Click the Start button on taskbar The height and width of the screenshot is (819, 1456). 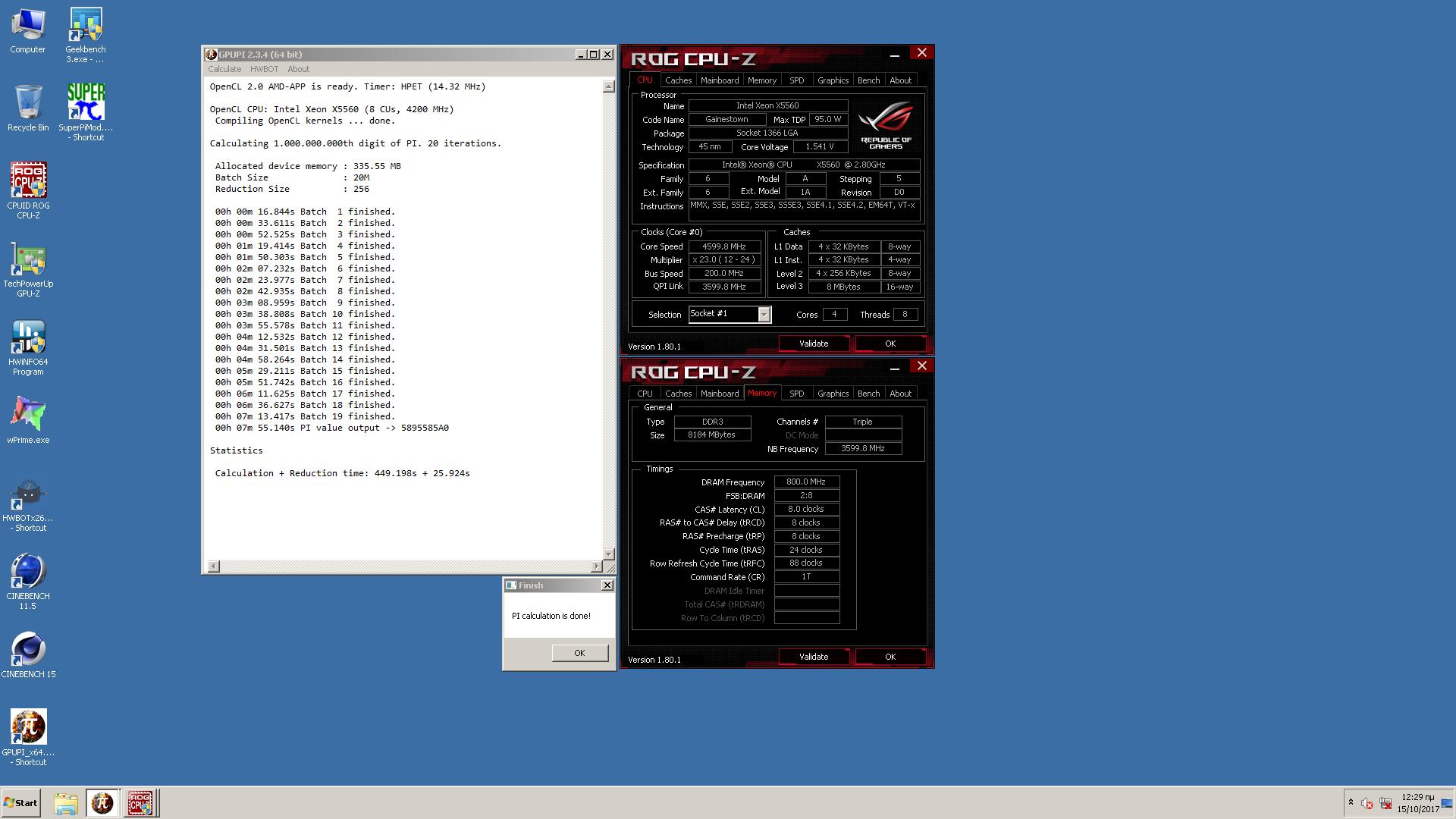(20, 802)
